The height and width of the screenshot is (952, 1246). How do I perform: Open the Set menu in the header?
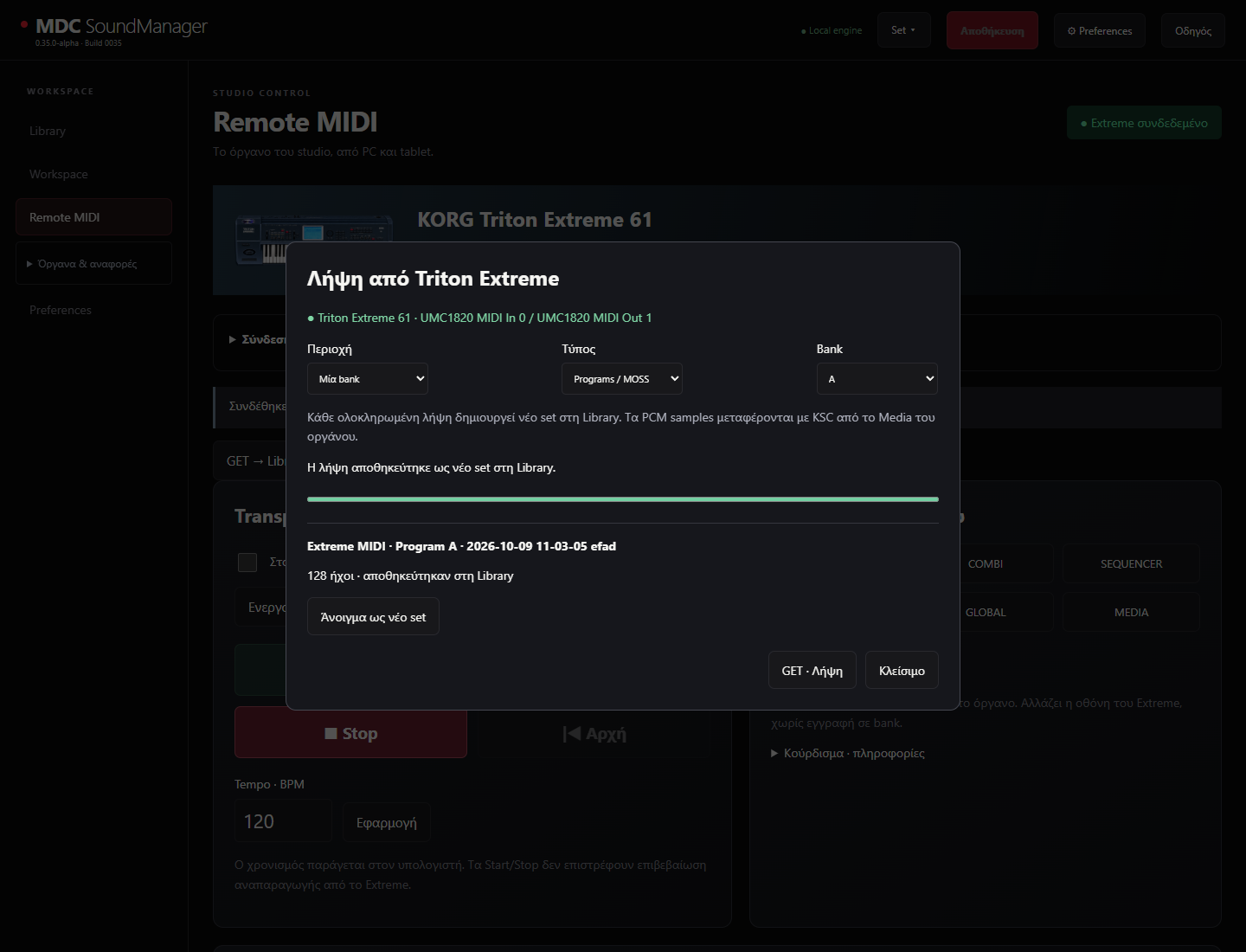point(903,30)
